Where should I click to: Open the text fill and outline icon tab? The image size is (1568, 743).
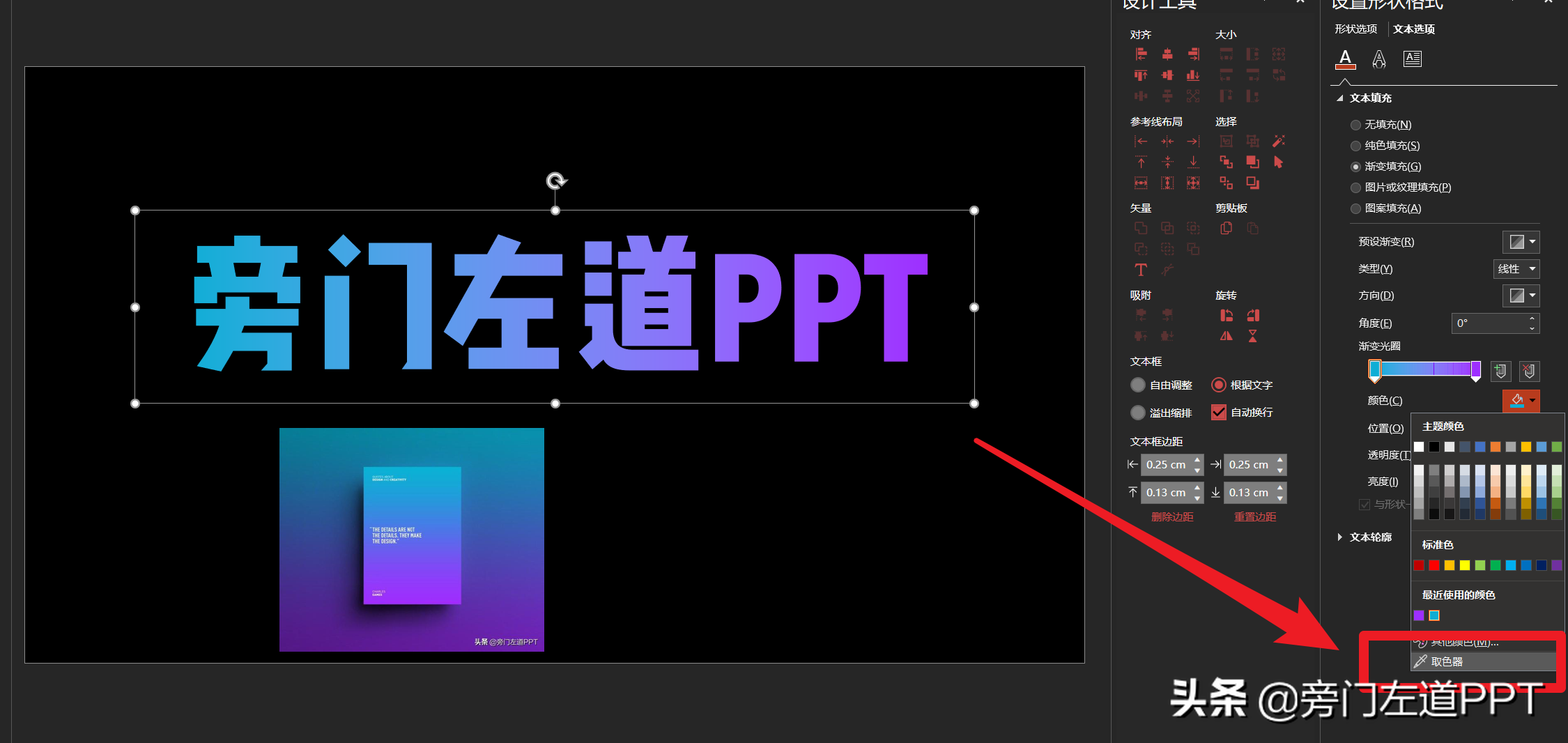pyautogui.click(x=1346, y=59)
